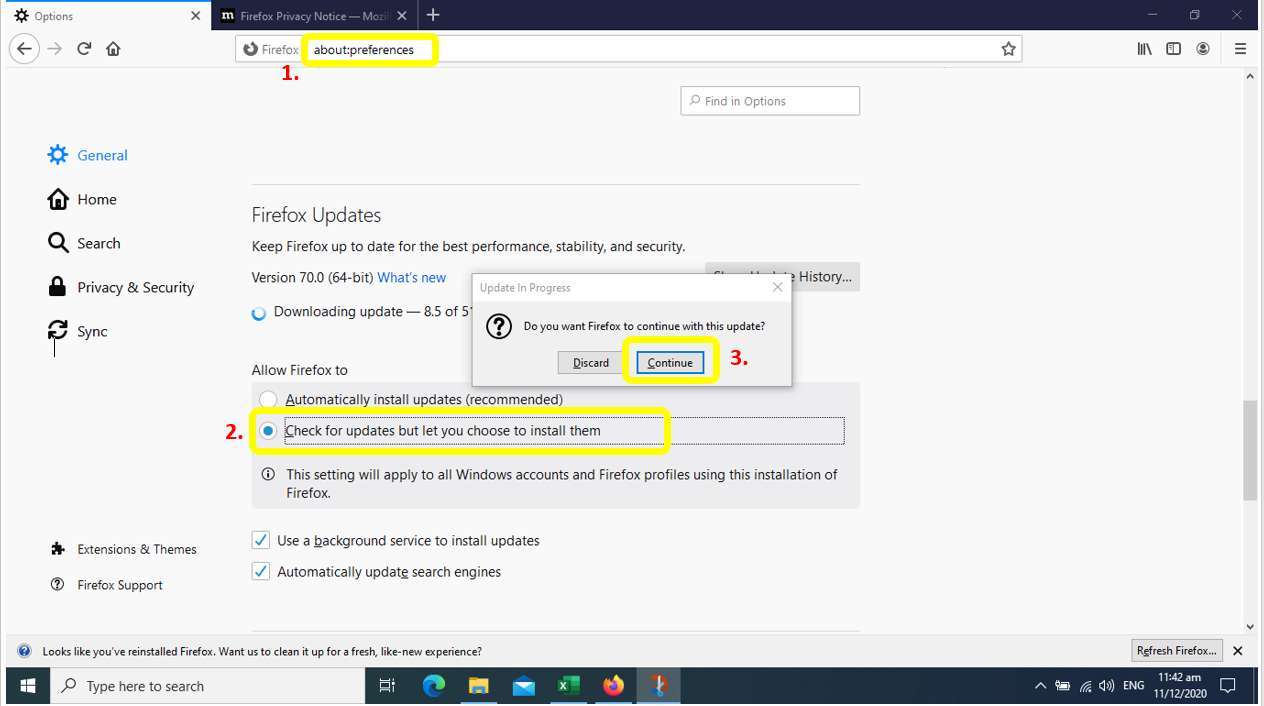Open the Sync settings category

[77, 331]
